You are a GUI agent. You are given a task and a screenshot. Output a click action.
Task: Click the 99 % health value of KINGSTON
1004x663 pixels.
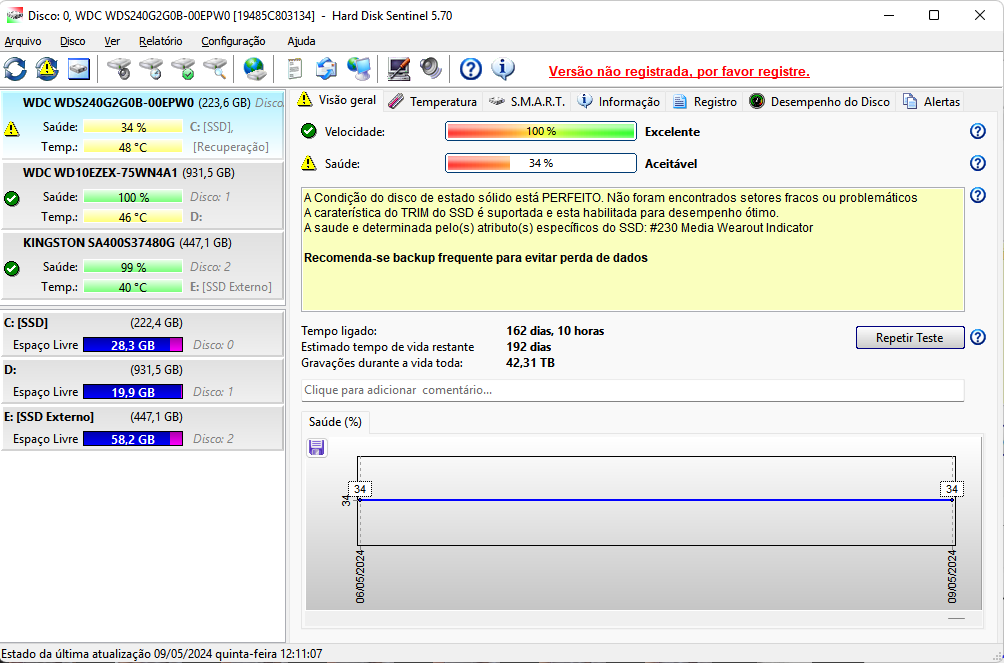click(x=133, y=266)
